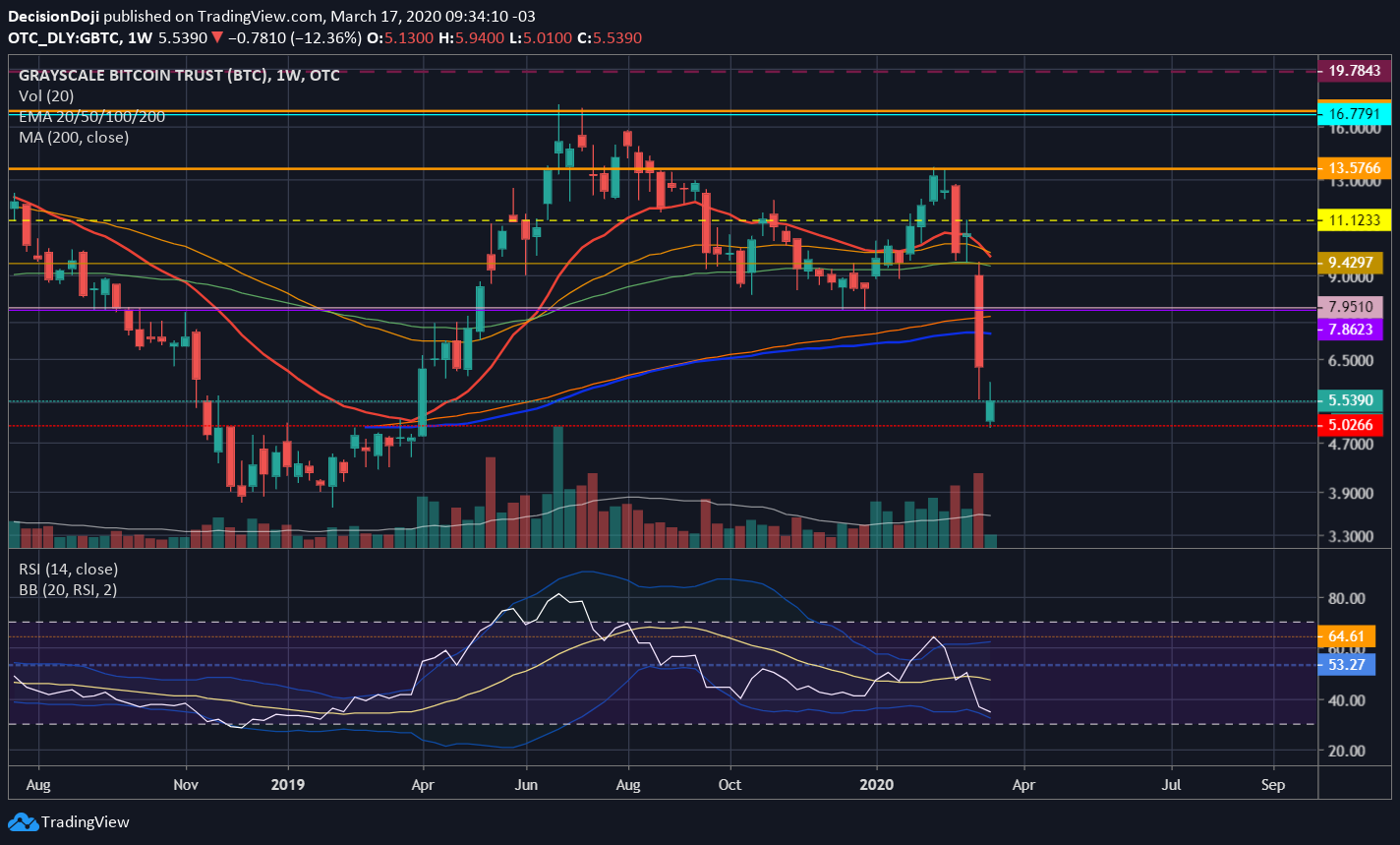Click the 40.00 RSI scale value

1346,700
